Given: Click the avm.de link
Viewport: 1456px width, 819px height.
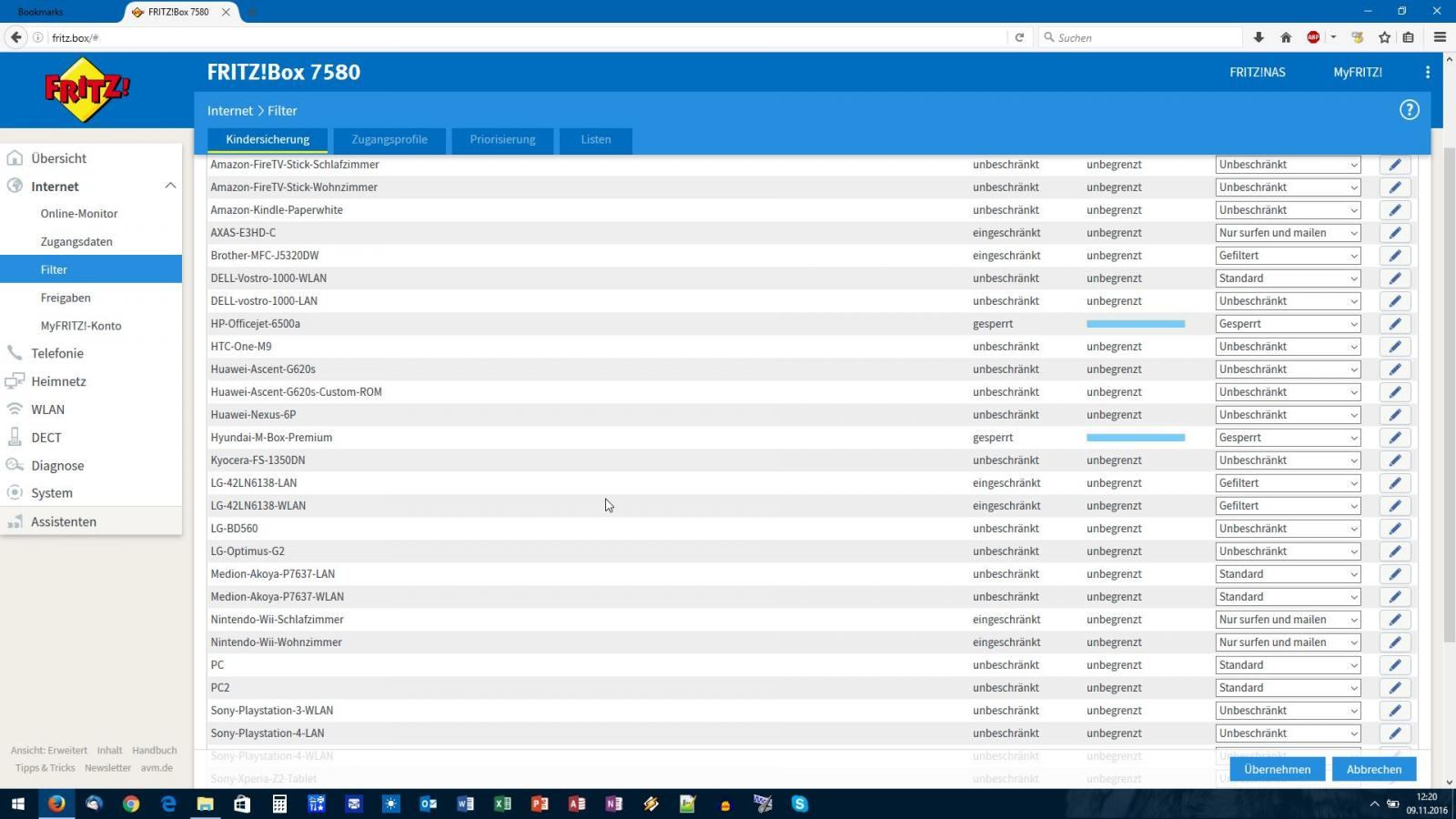Looking at the screenshot, I should 157,768.
